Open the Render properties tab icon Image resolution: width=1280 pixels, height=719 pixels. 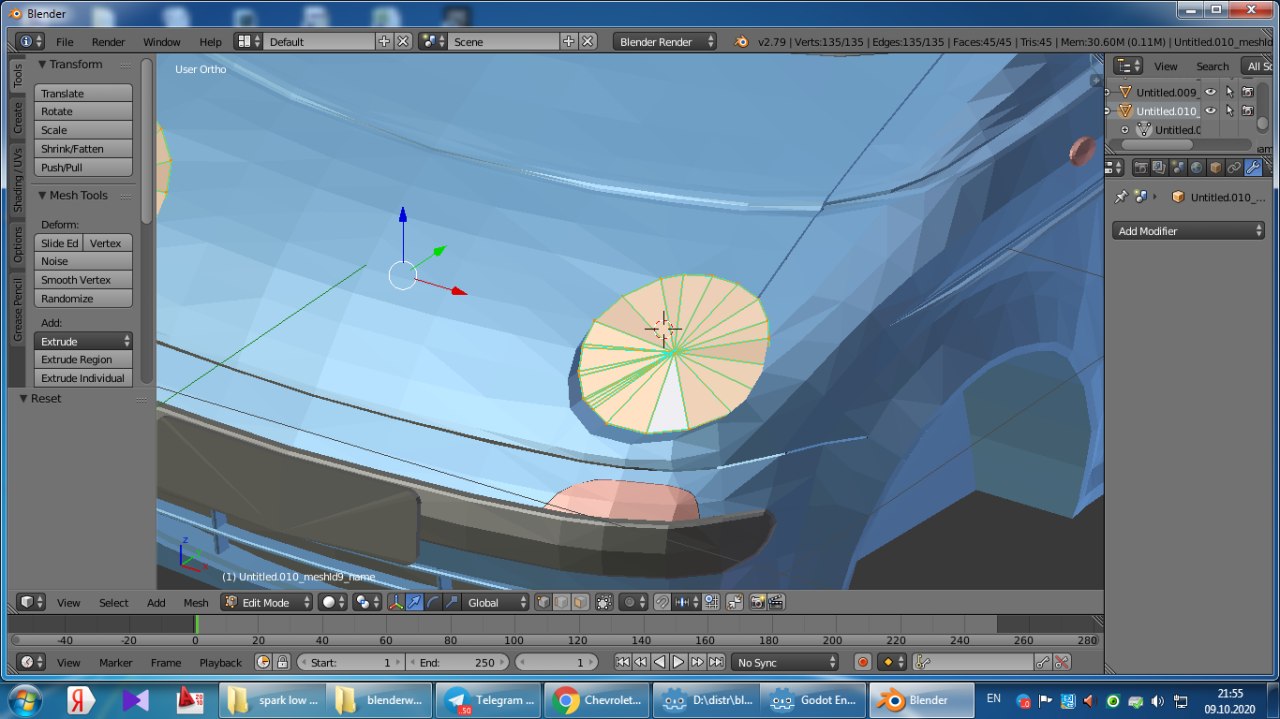pyautogui.click(x=1141, y=167)
